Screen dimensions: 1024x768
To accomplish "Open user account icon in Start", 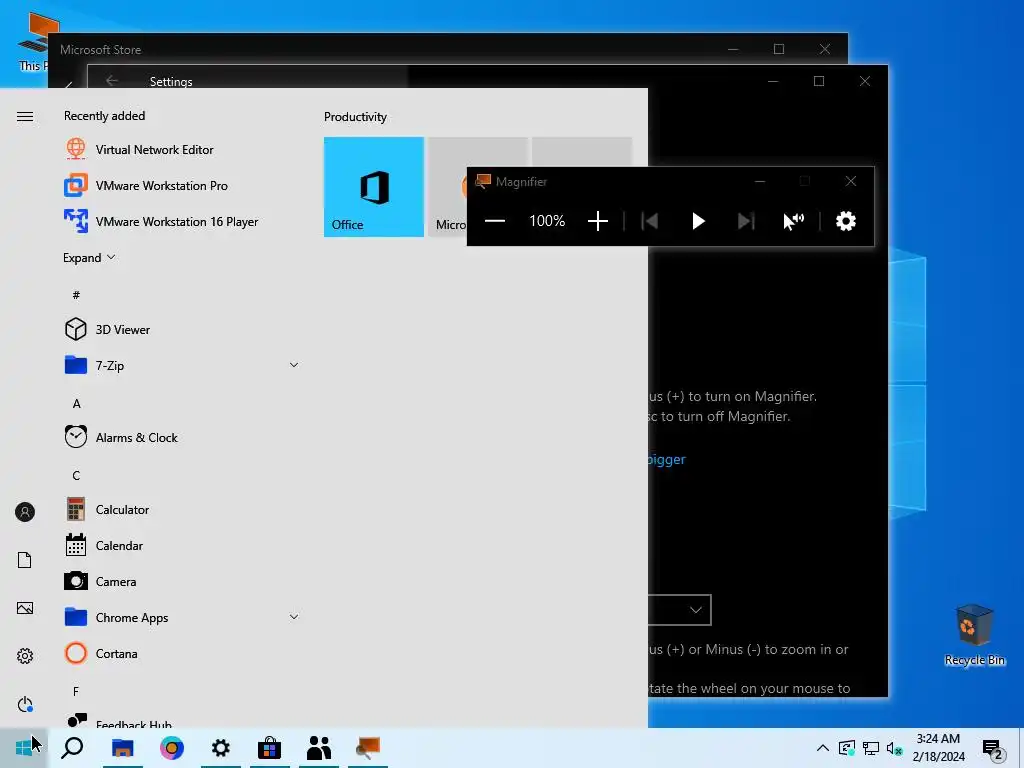I will coord(25,512).
